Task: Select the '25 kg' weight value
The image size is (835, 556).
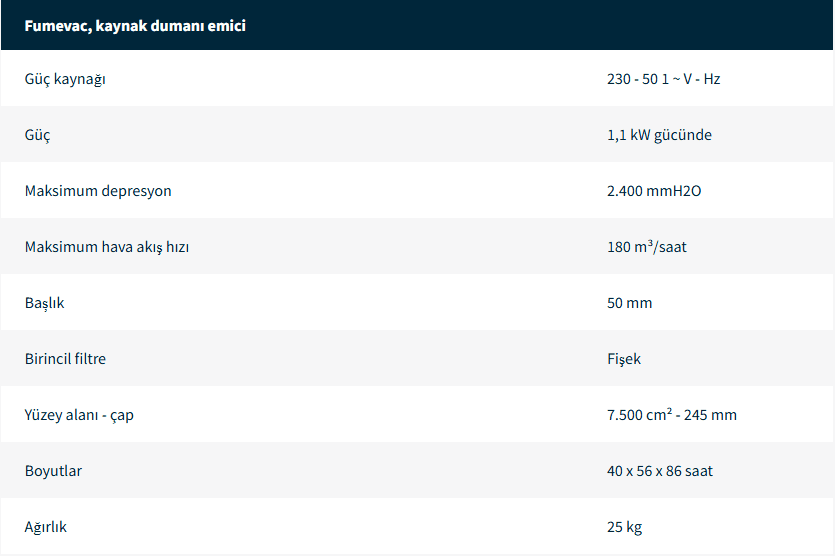Action: [624, 527]
